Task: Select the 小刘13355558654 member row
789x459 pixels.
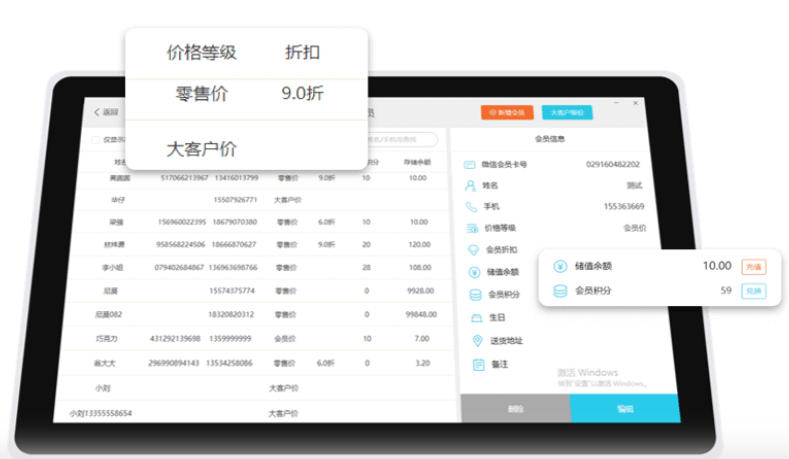Action: (254, 413)
